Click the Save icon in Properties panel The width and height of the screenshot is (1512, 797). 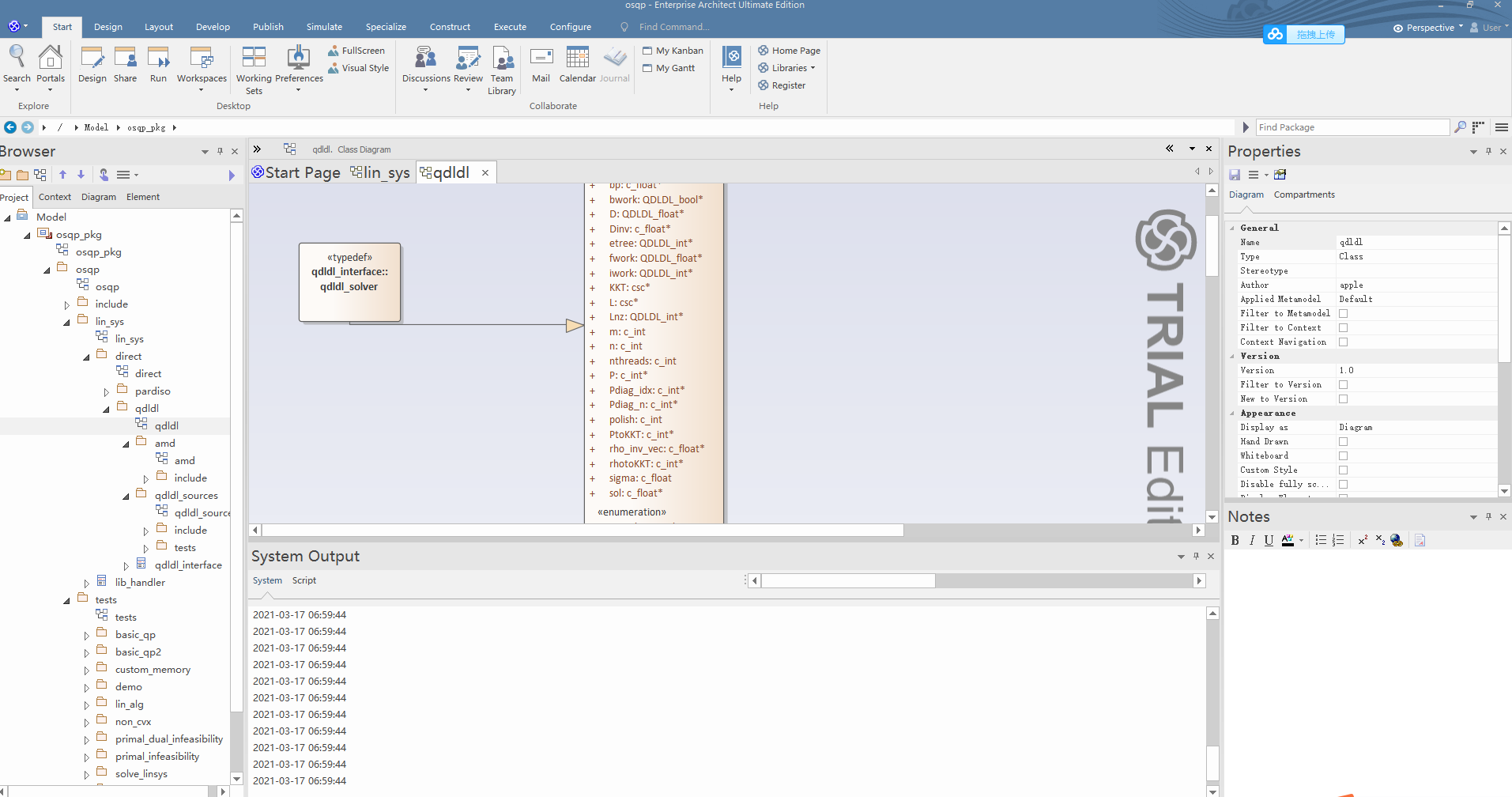[1234, 175]
